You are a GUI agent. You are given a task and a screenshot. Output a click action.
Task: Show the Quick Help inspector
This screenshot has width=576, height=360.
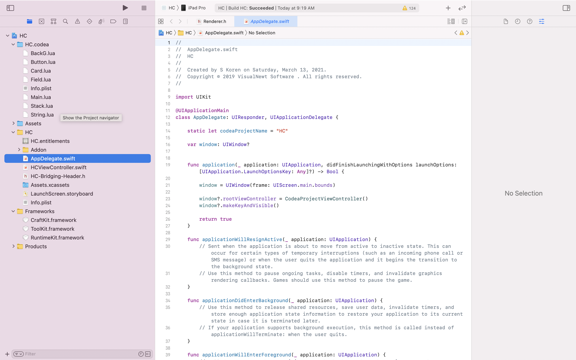(x=529, y=21)
